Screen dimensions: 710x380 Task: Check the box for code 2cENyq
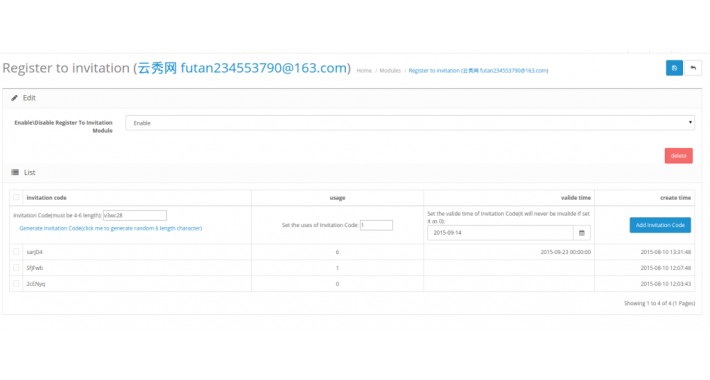[x=16, y=284]
